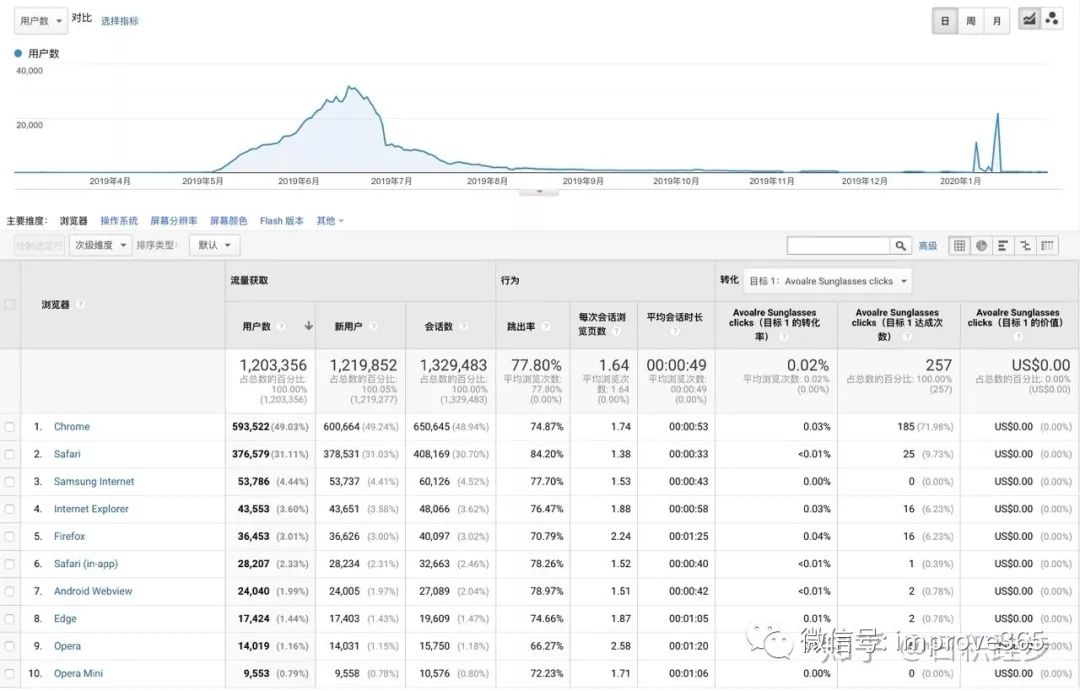
Task: Open 高级 advanced filter link
Action: coord(928,245)
